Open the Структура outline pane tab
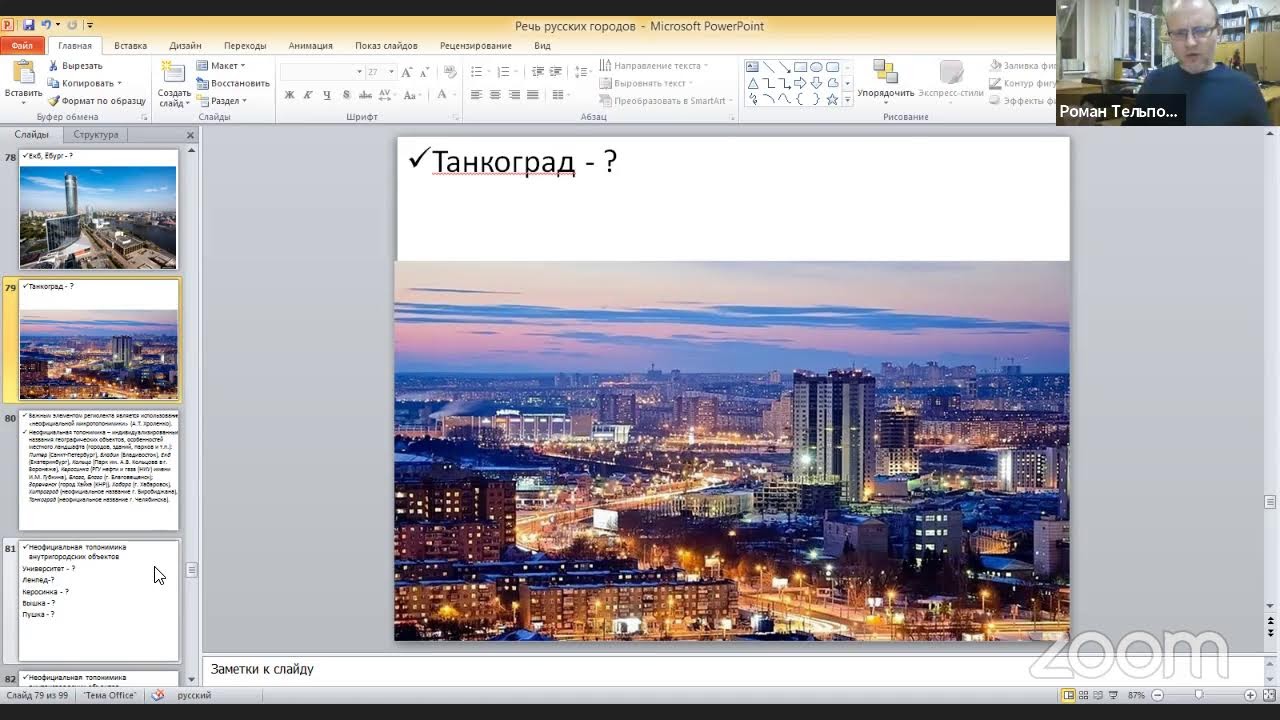Screen dimensions: 1280x720 tap(95, 134)
